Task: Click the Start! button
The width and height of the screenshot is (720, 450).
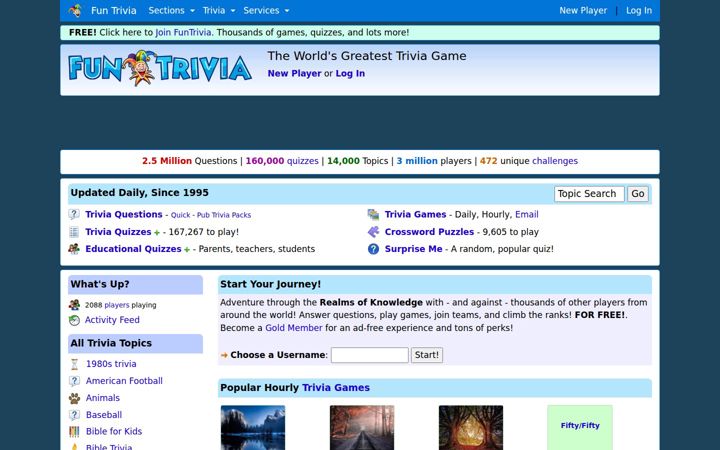Action: pyautogui.click(x=427, y=355)
